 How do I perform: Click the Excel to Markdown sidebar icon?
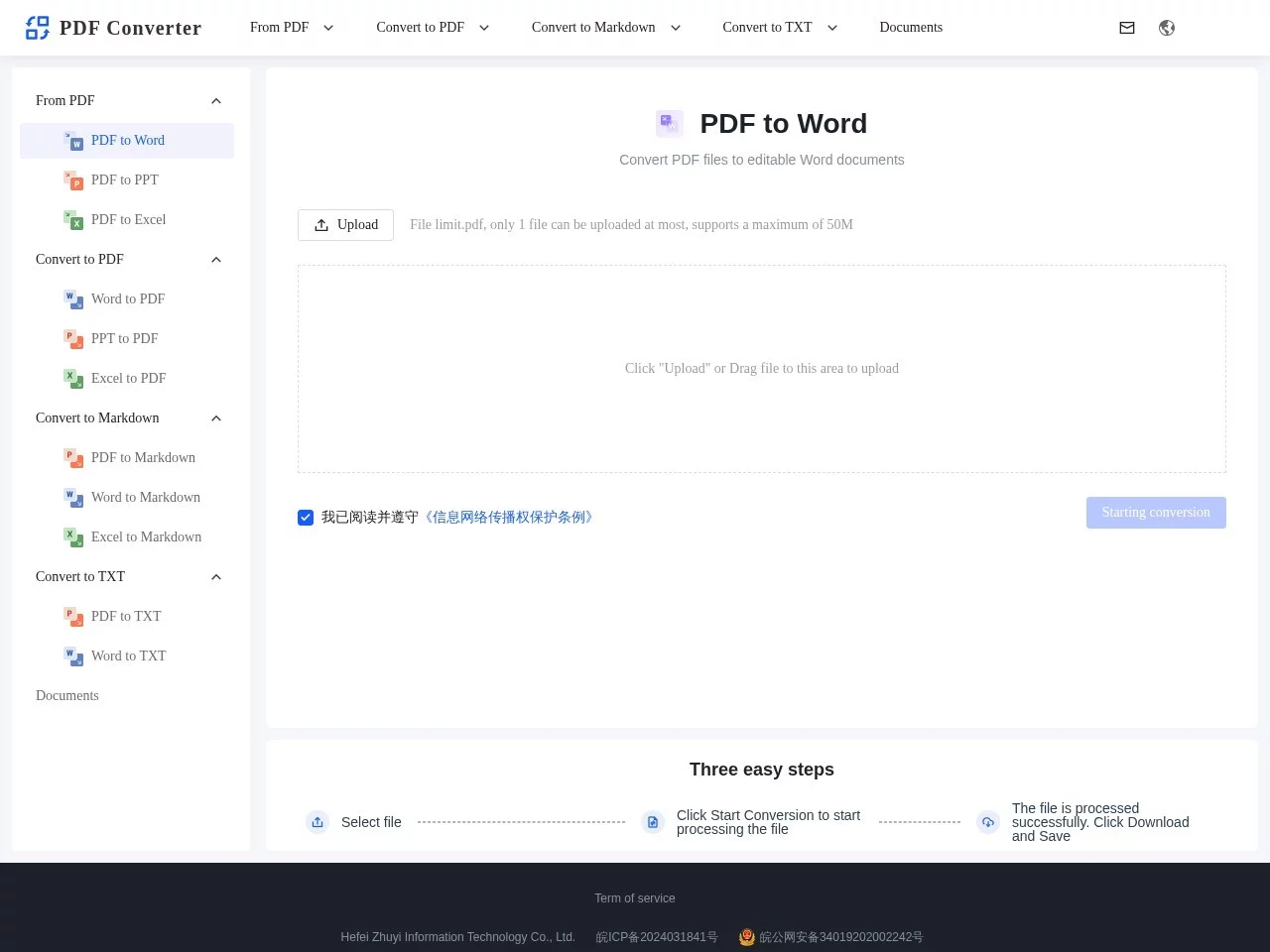[73, 537]
